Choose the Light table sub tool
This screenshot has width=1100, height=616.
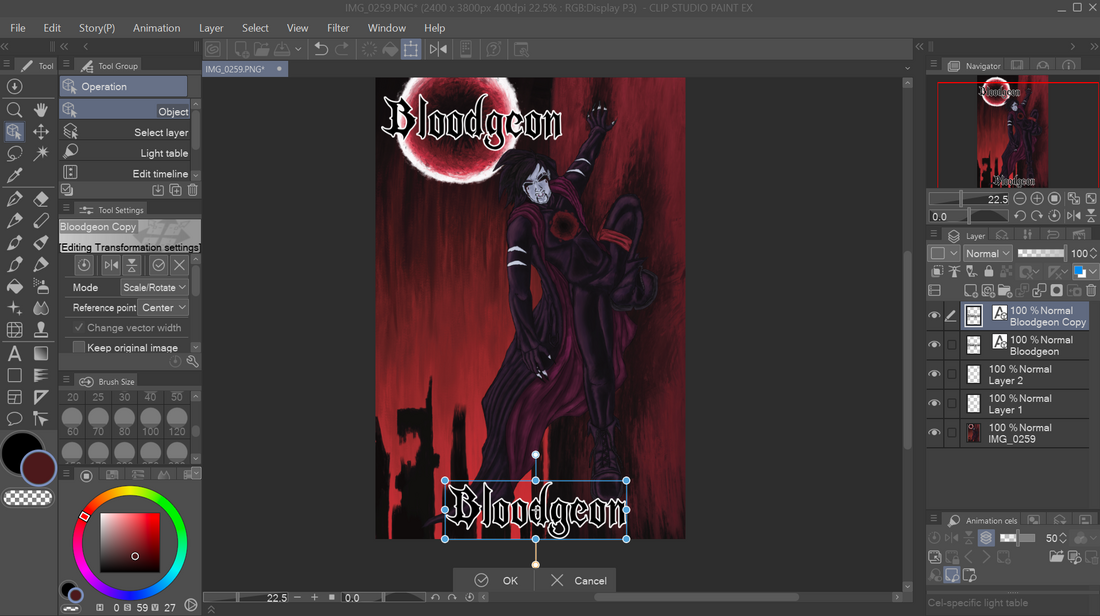pos(125,152)
